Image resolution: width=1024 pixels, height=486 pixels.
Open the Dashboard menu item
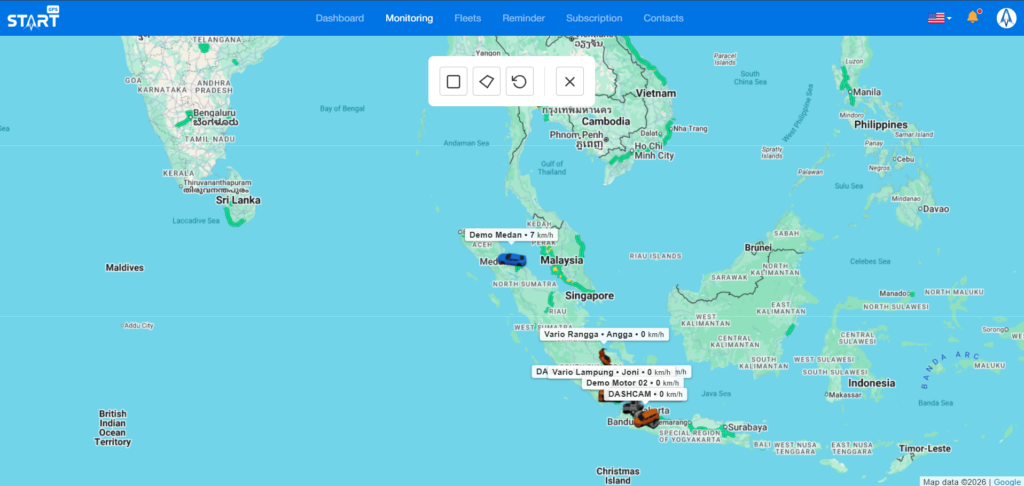click(x=340, y=18)
